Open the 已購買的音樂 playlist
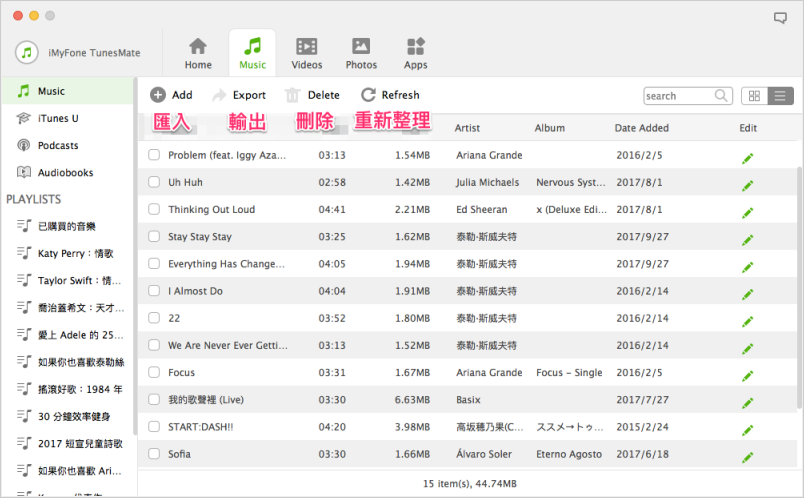The width and height of the screenshot is (804, 498). [67, 226]
